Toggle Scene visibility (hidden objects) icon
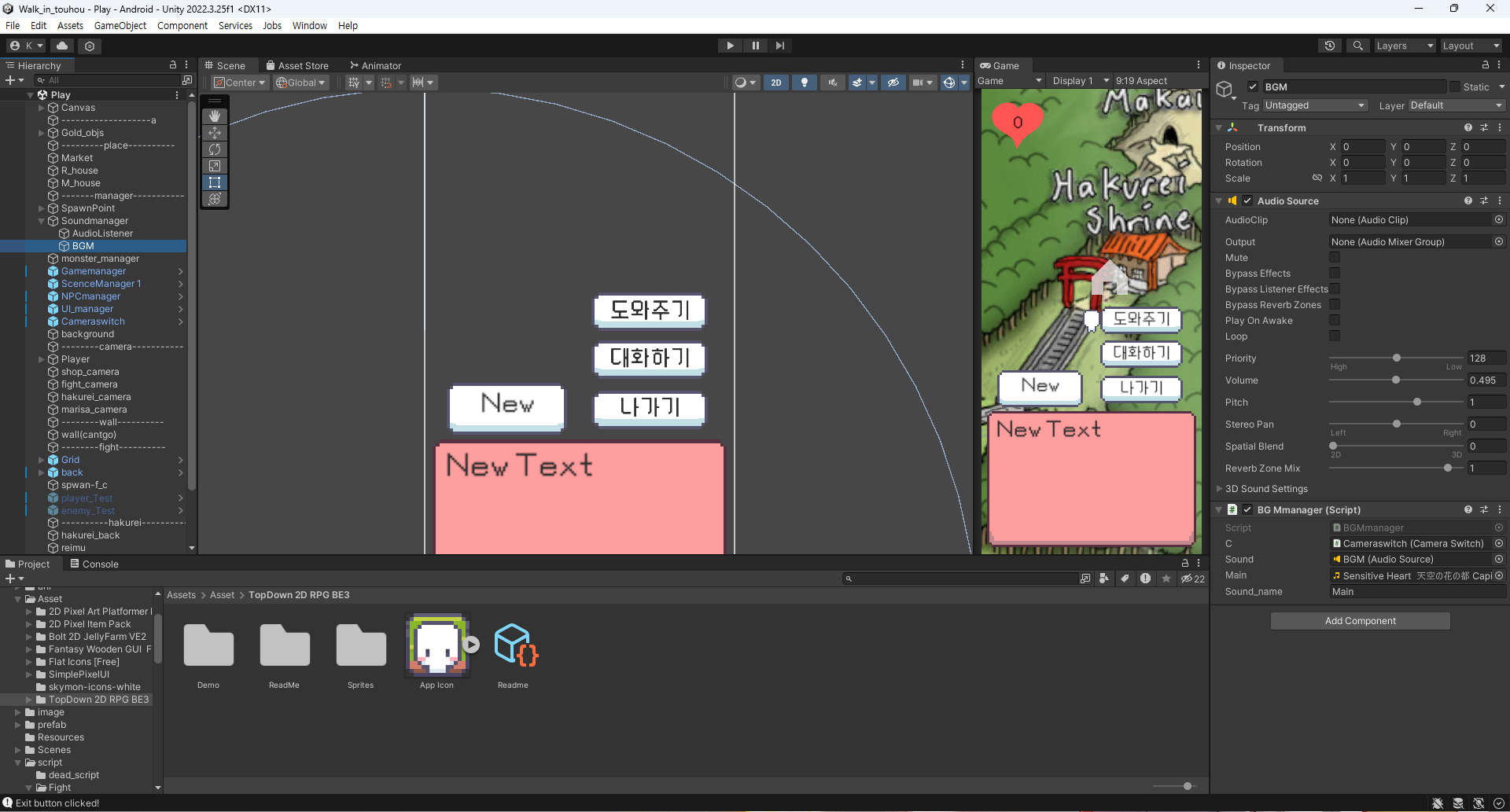This screenshot has width=1510, height=812. point(893,83)
